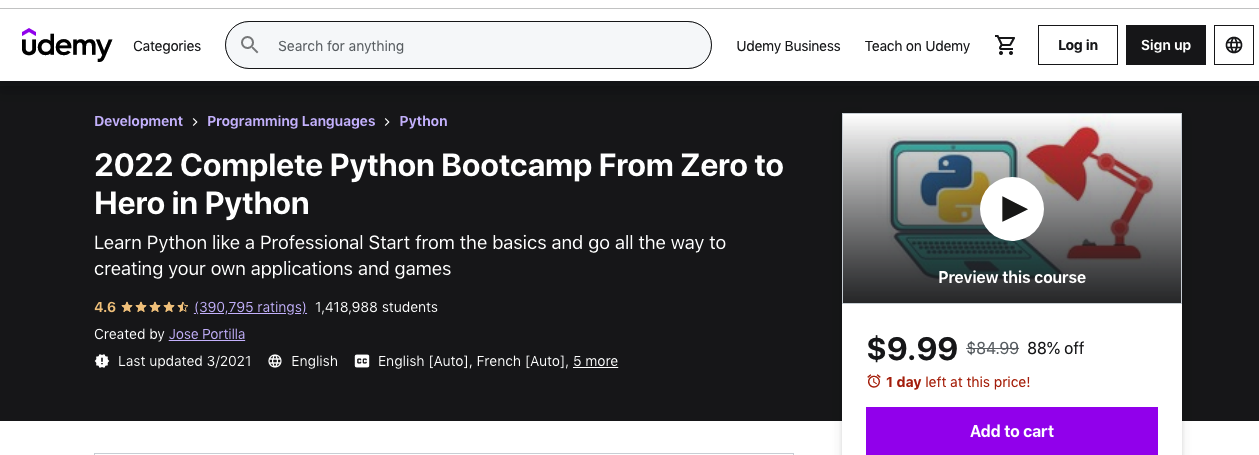Select the Python breadcrumb link
1259x455 pixels.
pyautogui.click(x=423, y=121)
